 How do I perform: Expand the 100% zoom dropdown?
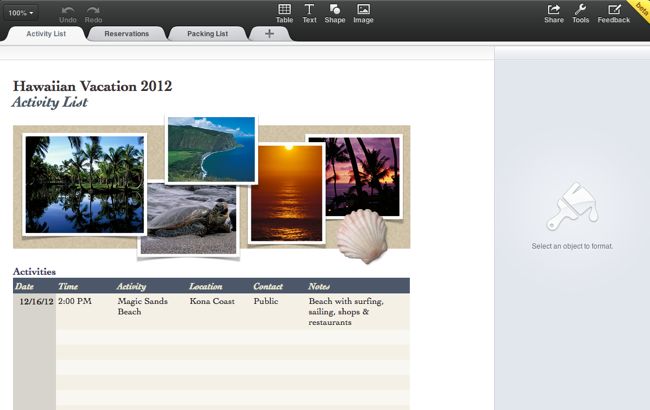21,13
